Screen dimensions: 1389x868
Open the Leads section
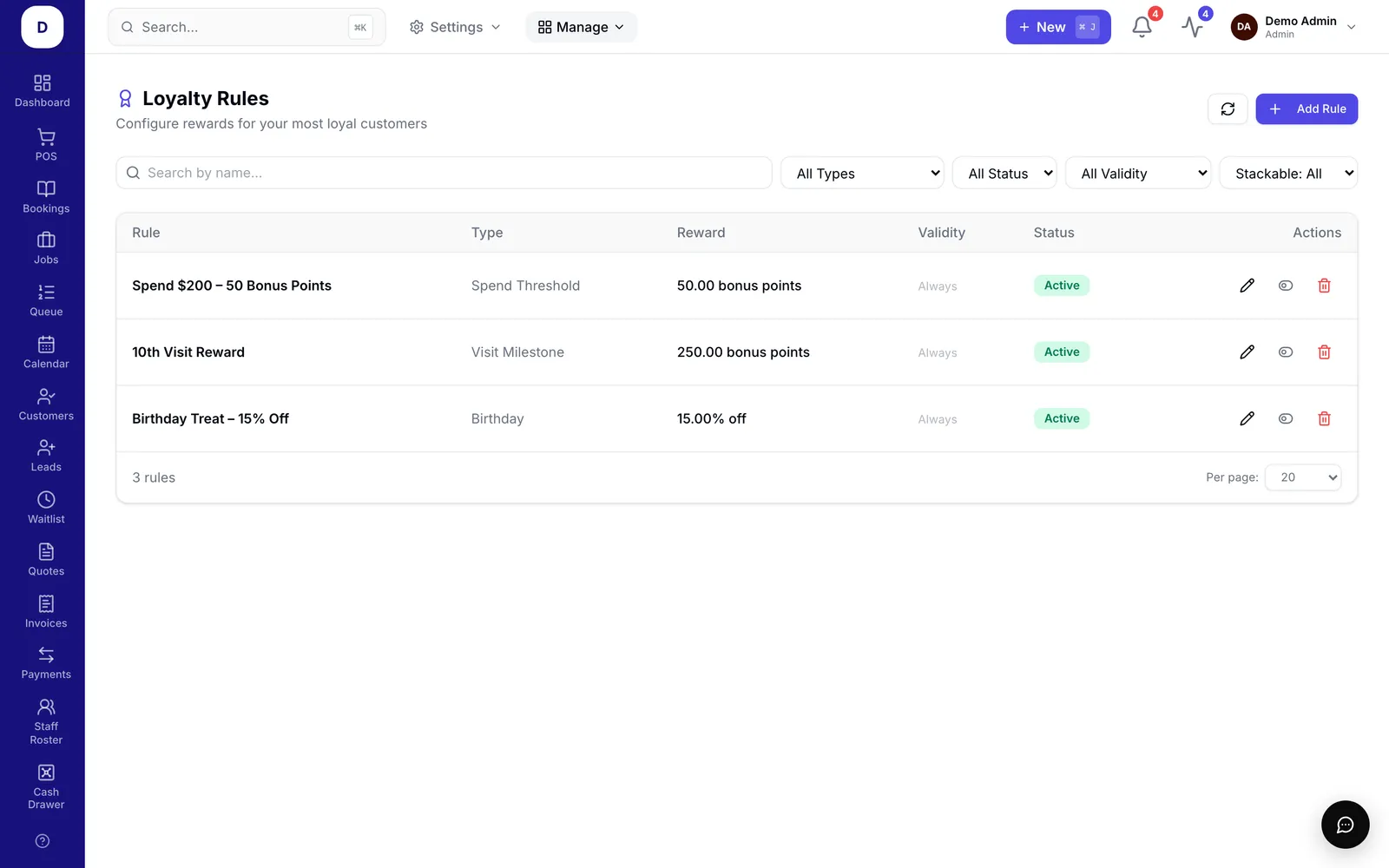[46, 456]
